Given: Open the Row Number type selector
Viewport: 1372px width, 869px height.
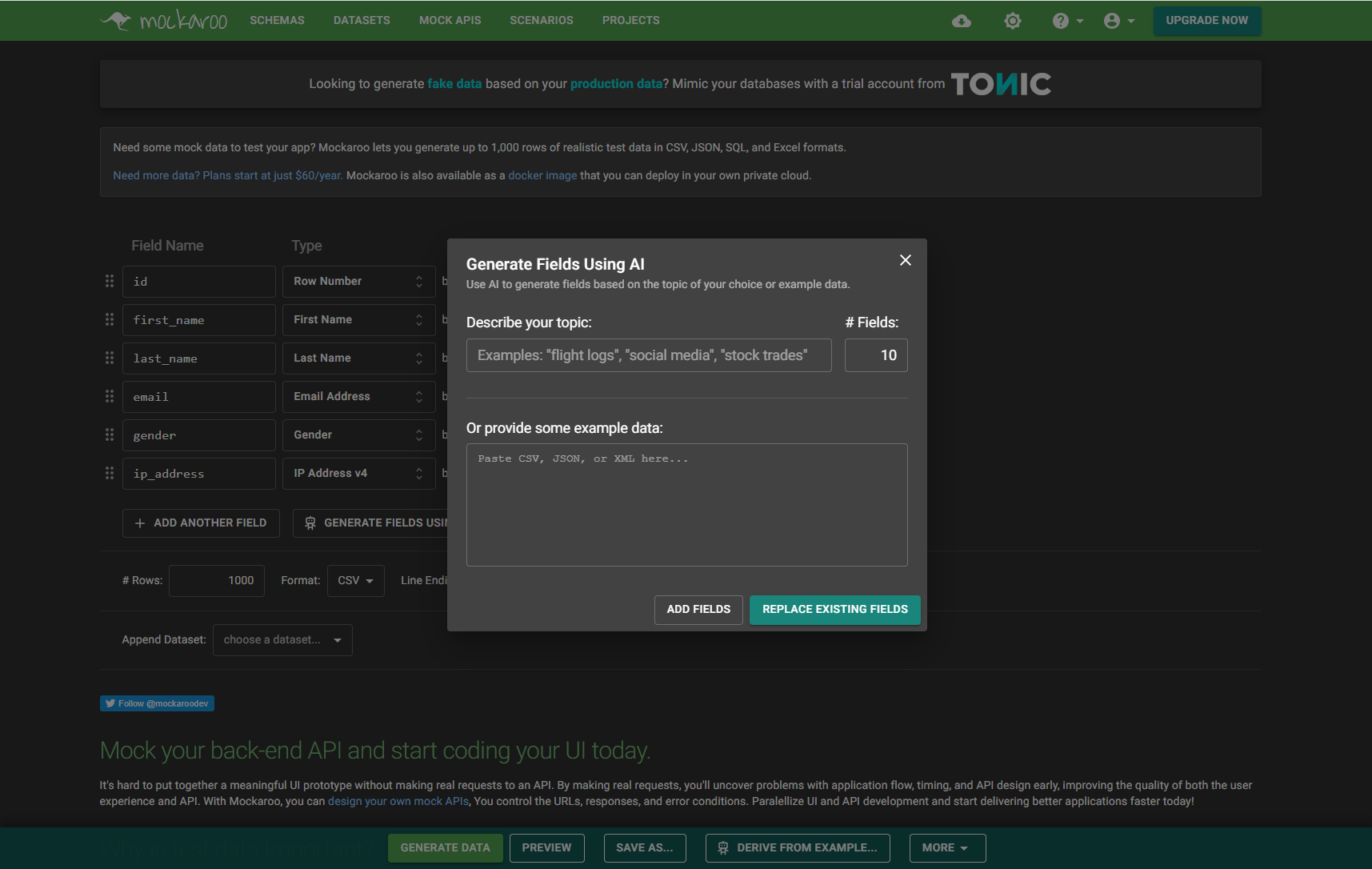Looking at the screenshot, I should 358,282.
